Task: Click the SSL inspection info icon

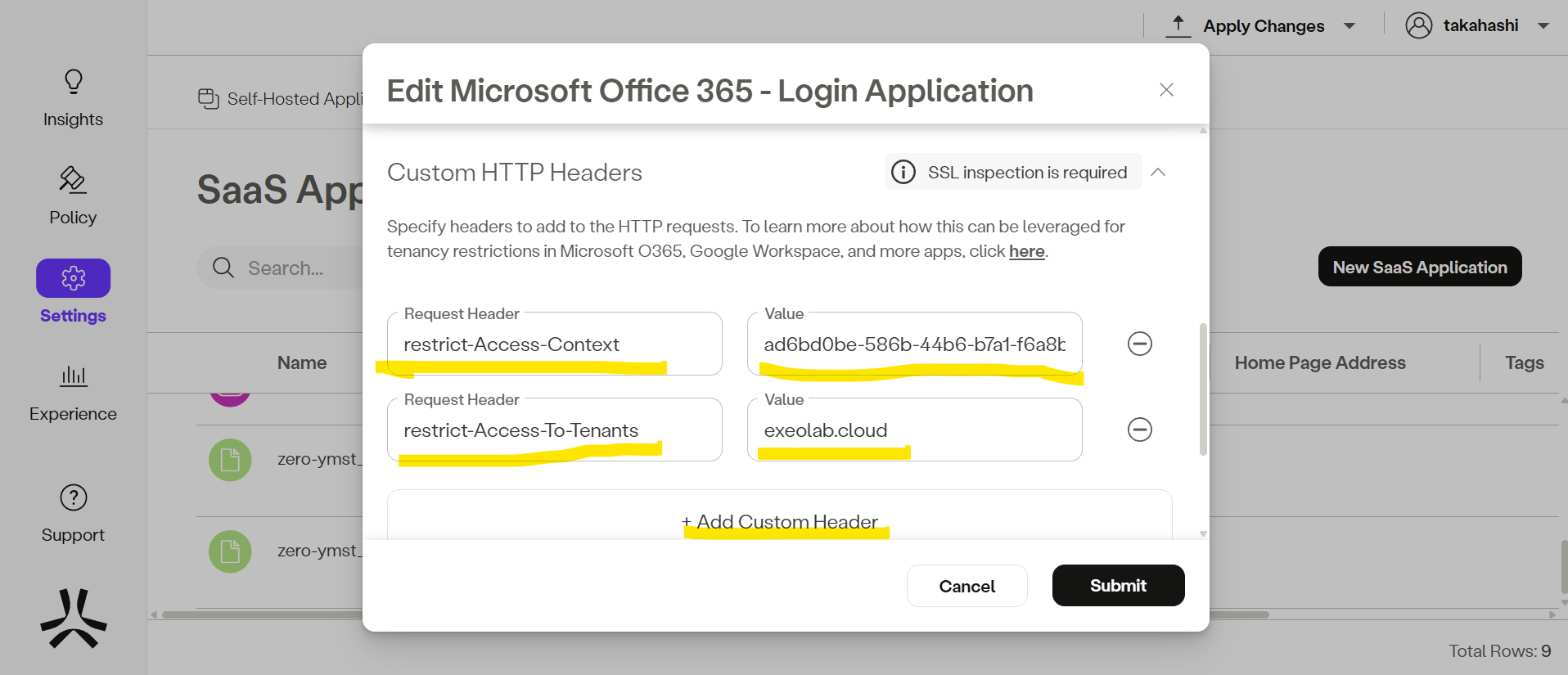Action: [x=903, y=173]
